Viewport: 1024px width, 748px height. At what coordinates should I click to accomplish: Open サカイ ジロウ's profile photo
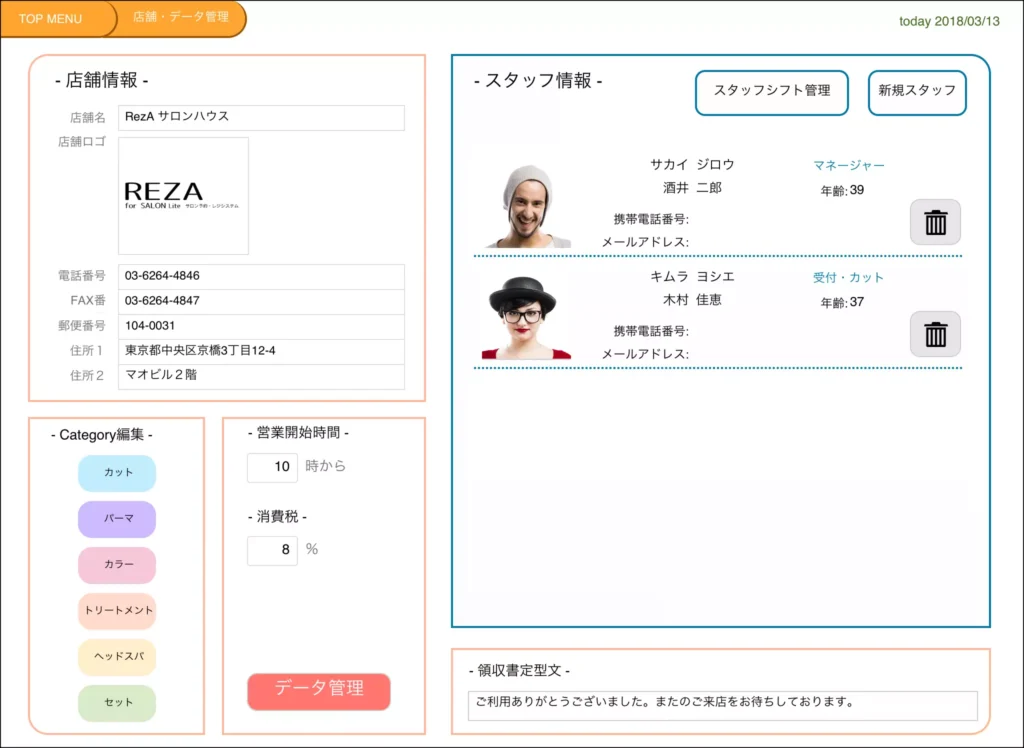tap(527, 207)
